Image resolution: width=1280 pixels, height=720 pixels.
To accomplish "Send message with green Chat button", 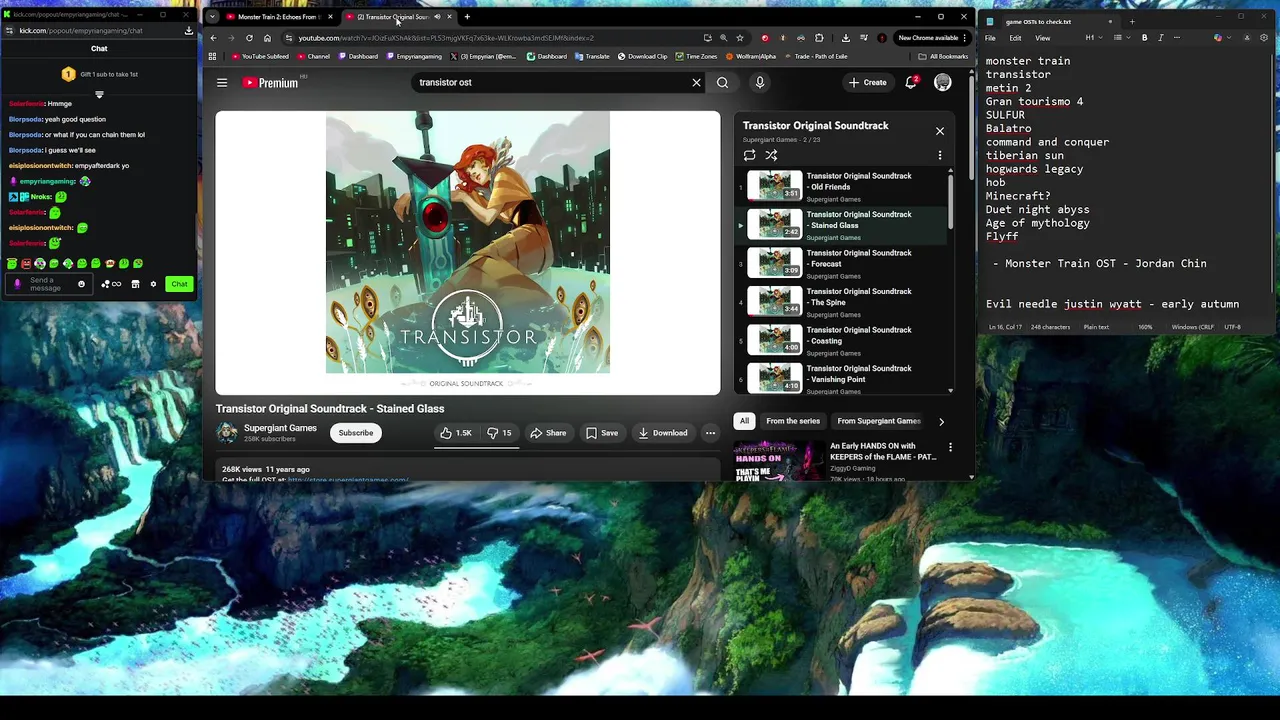I will pyautogui.click(x=179, y=284).
